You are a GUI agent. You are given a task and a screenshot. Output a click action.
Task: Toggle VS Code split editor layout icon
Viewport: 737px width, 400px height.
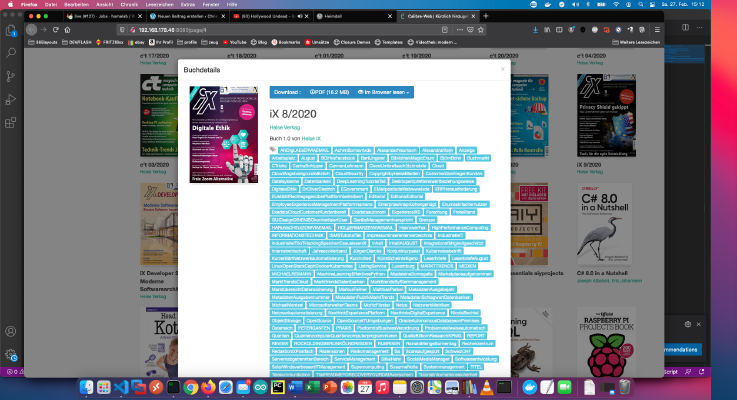tap(685, 27)
